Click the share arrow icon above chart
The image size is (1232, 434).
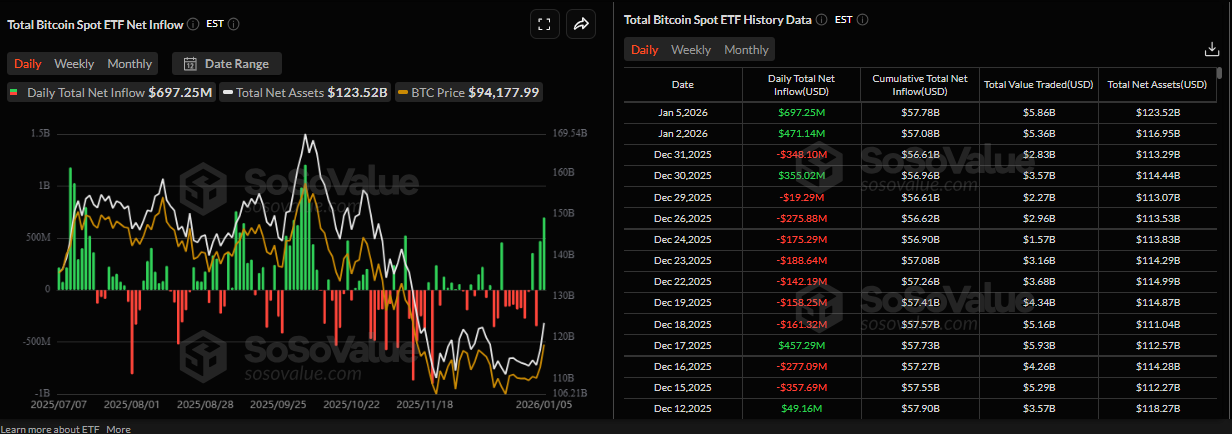[x=580, y=25]
